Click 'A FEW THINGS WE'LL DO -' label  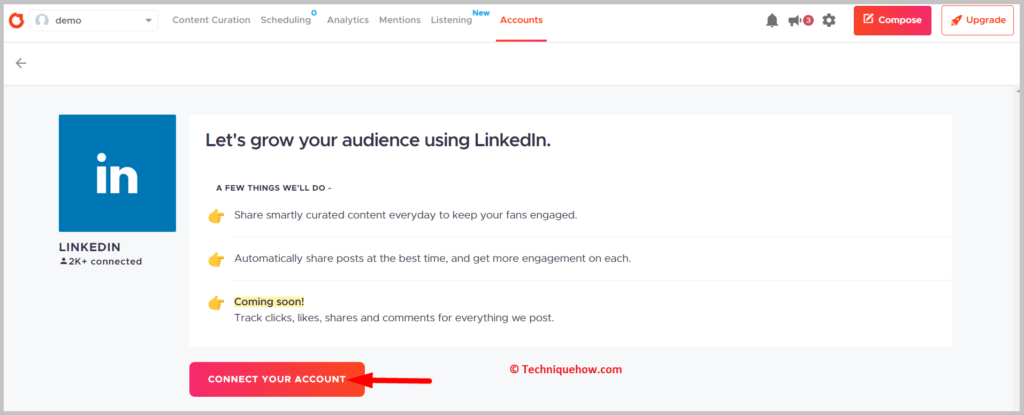click(274, 188)
